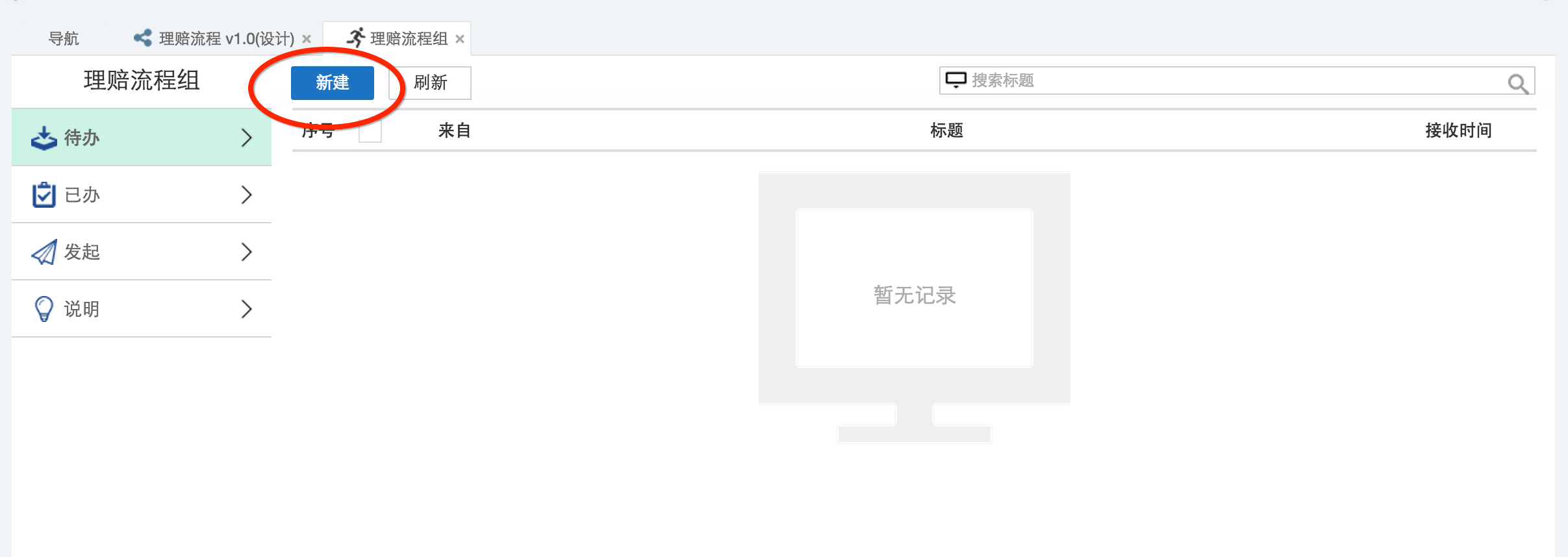Toggle the select-all checkbox in table header
The height and width of the screenshot is (557, 1568).
[x=370, y=131]
